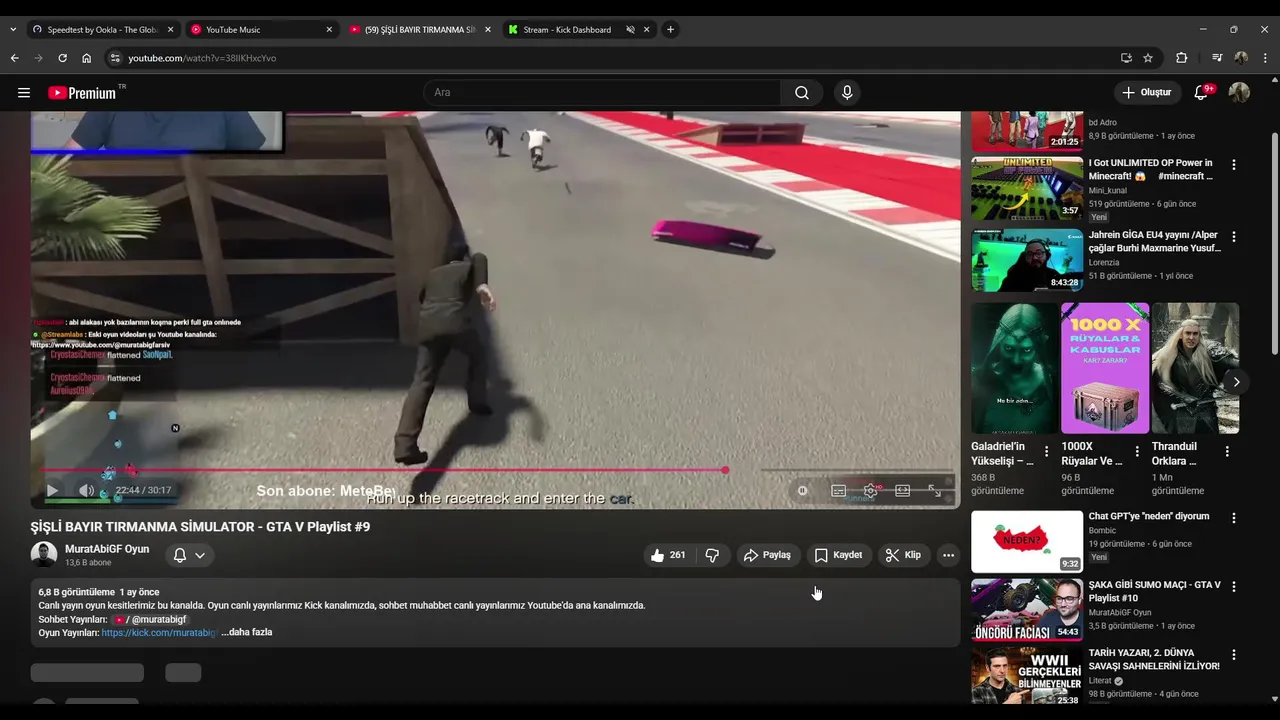This screenshot has height=720, width=1280.
Task: Click the Oluştur create button
Action: [1148, 93]
